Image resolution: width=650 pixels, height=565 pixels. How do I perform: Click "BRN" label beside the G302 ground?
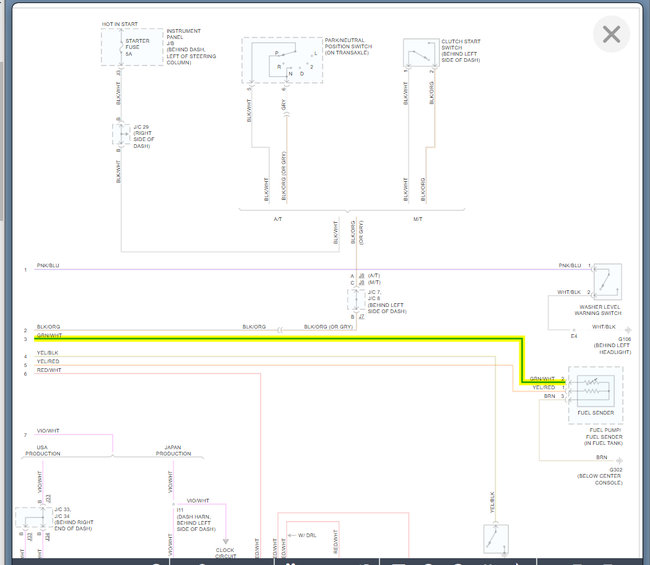pyautogui.click(x=601, y=457)
